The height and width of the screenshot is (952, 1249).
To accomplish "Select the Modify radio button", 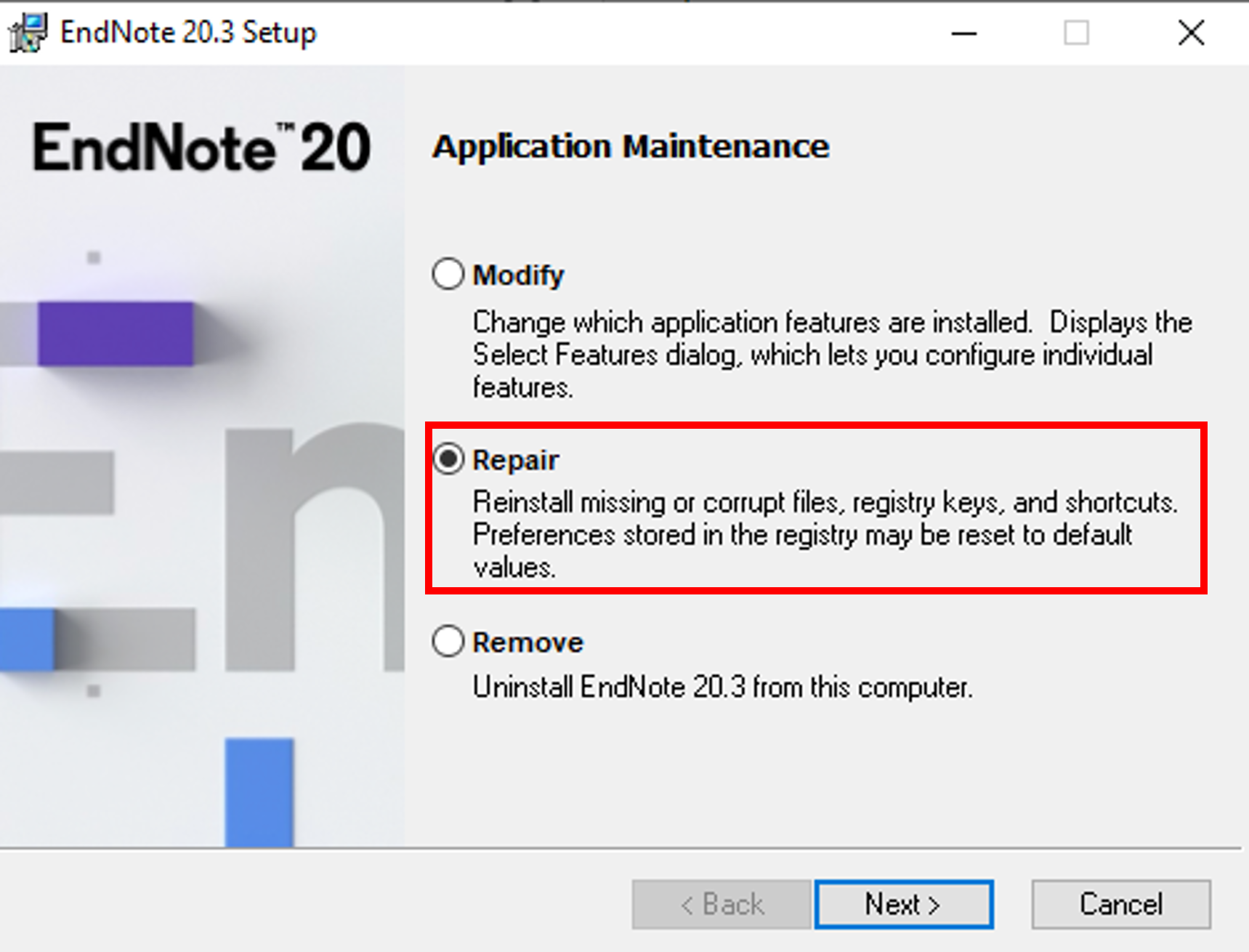I will coord(448,274).
